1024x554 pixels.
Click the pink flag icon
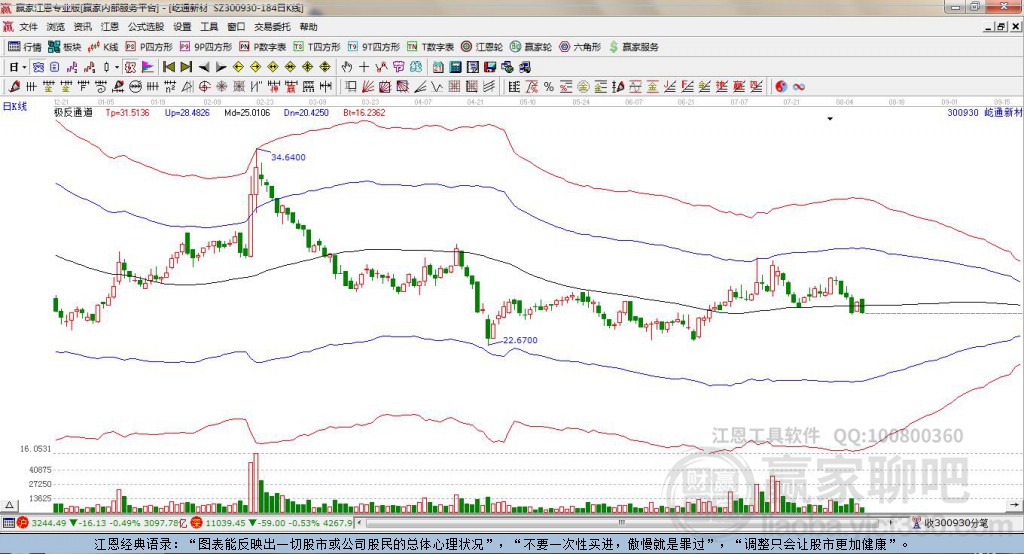(148, 67)
